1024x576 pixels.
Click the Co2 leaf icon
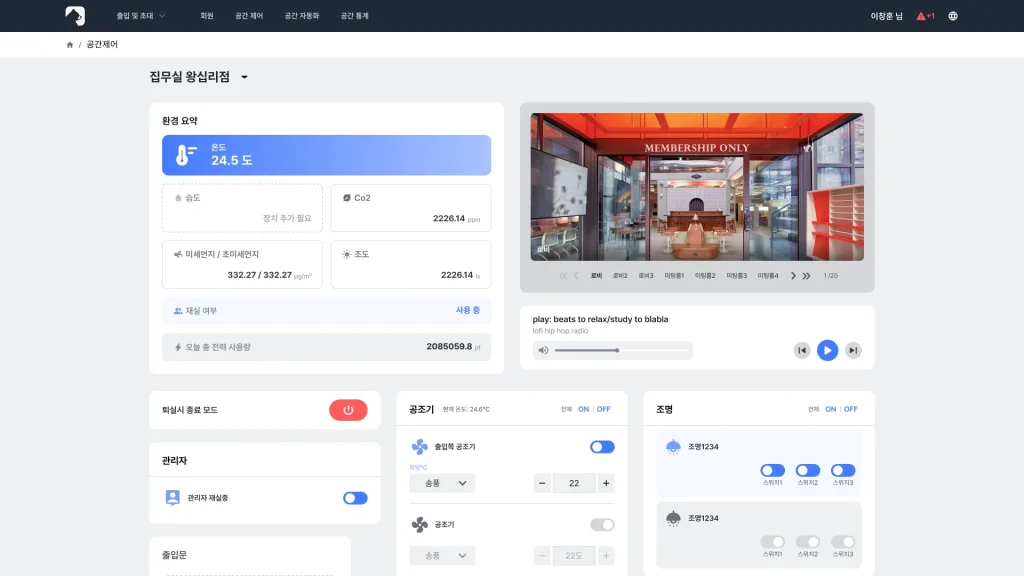(x=347, y=198)
